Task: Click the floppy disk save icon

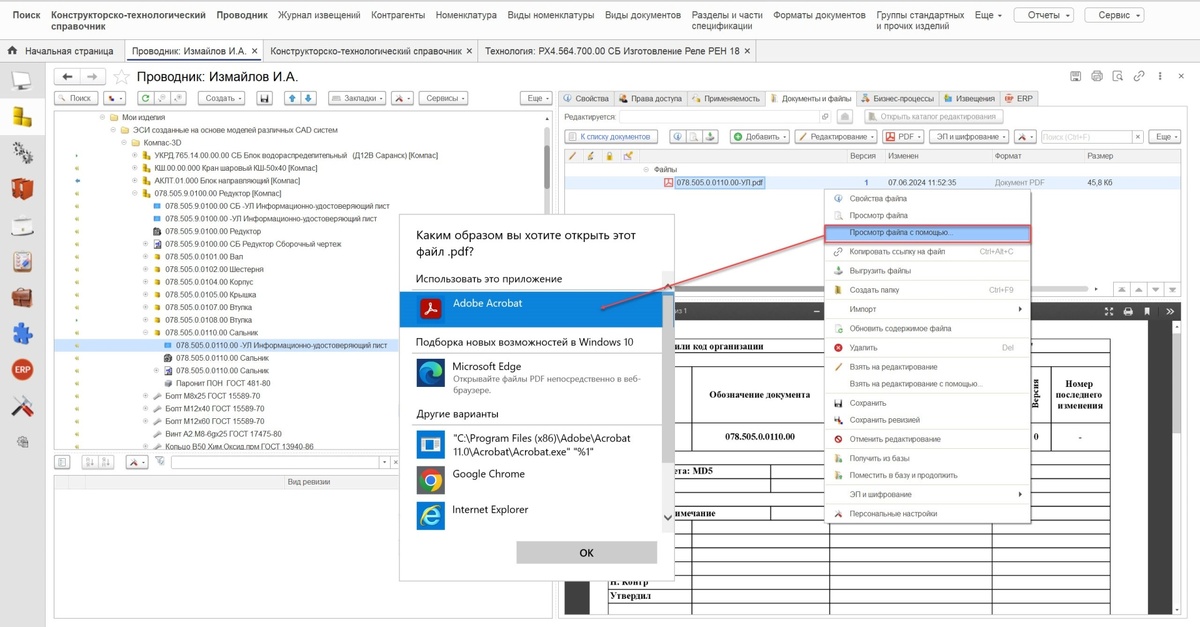Action: point(265,98)
